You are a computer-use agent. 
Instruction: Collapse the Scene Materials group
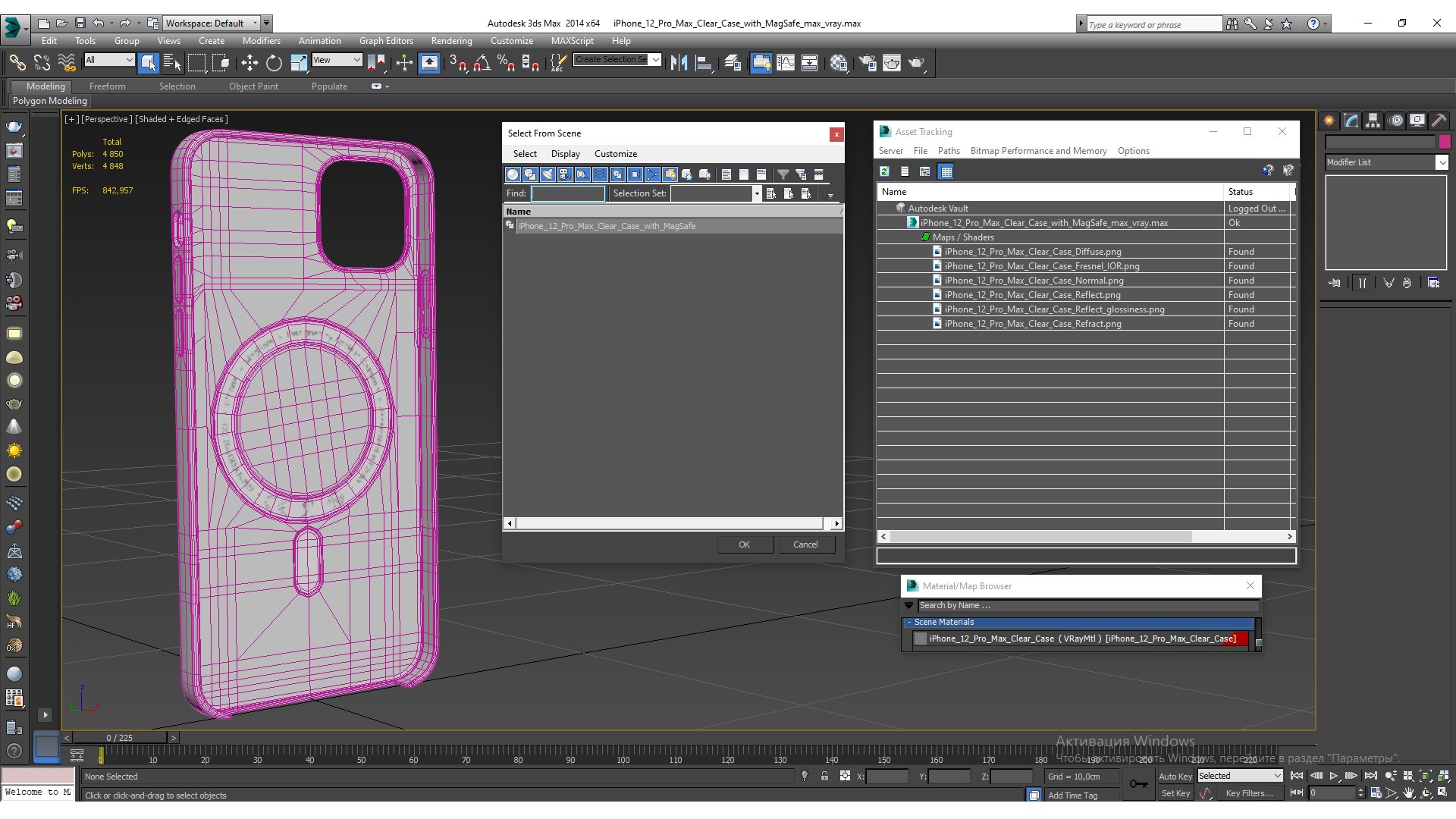pyautogui.click(x=908, y=622)
